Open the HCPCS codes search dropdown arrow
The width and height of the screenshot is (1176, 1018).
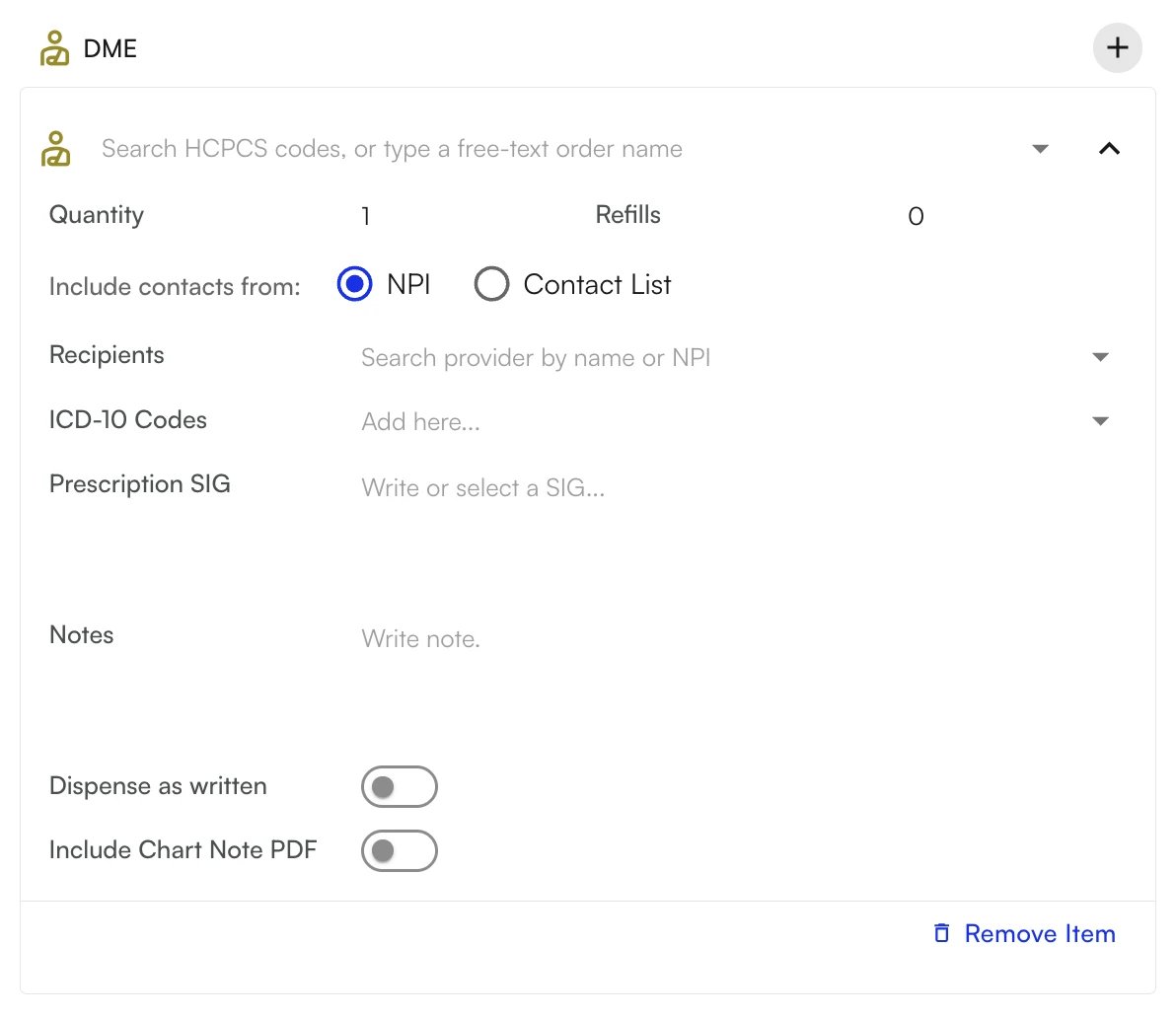tap(1040, 148)
